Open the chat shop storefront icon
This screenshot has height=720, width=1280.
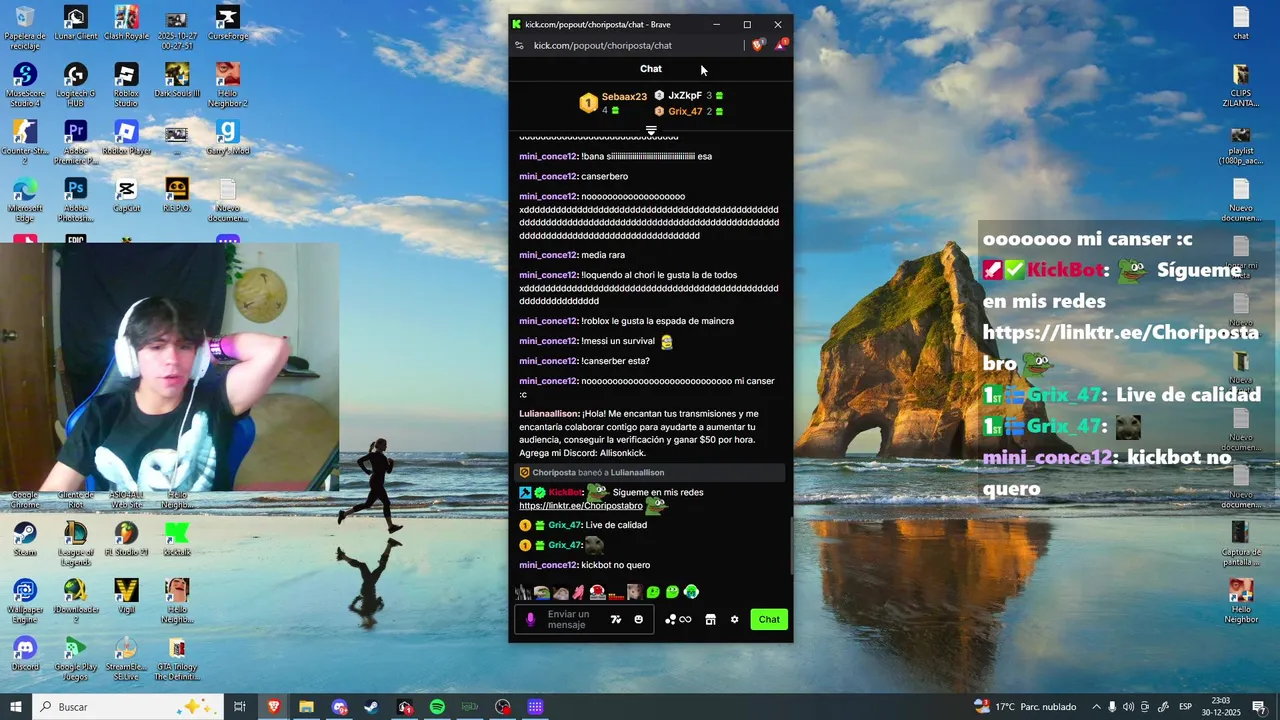(x=710, y=619)
